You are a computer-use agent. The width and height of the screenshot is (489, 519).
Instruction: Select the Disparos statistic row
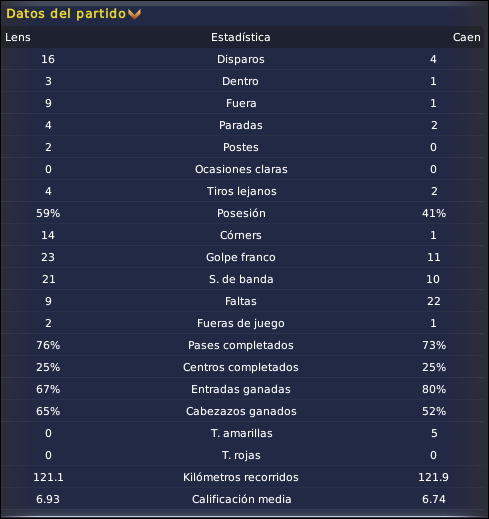click(242, 59)
